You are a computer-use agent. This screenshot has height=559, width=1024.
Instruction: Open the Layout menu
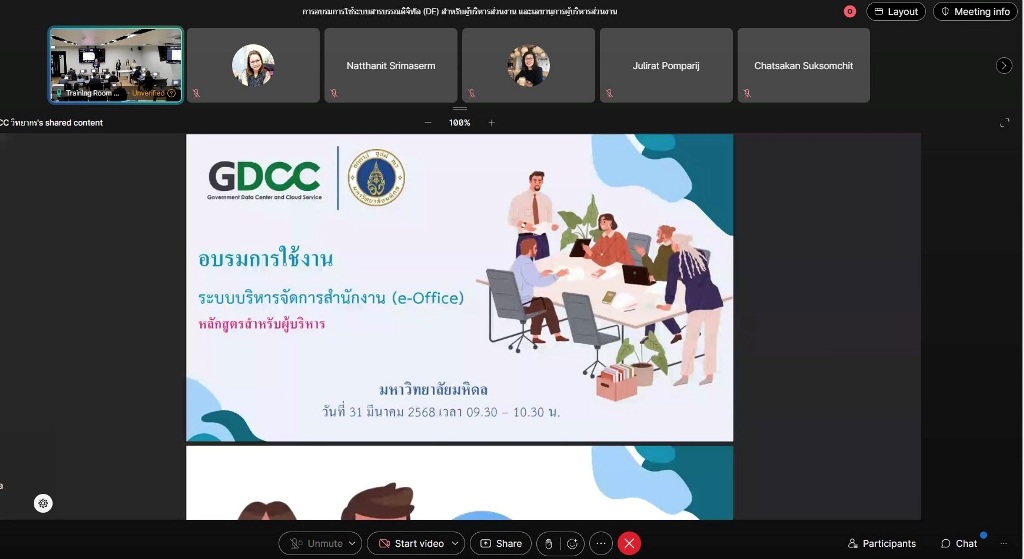[895, 12]
